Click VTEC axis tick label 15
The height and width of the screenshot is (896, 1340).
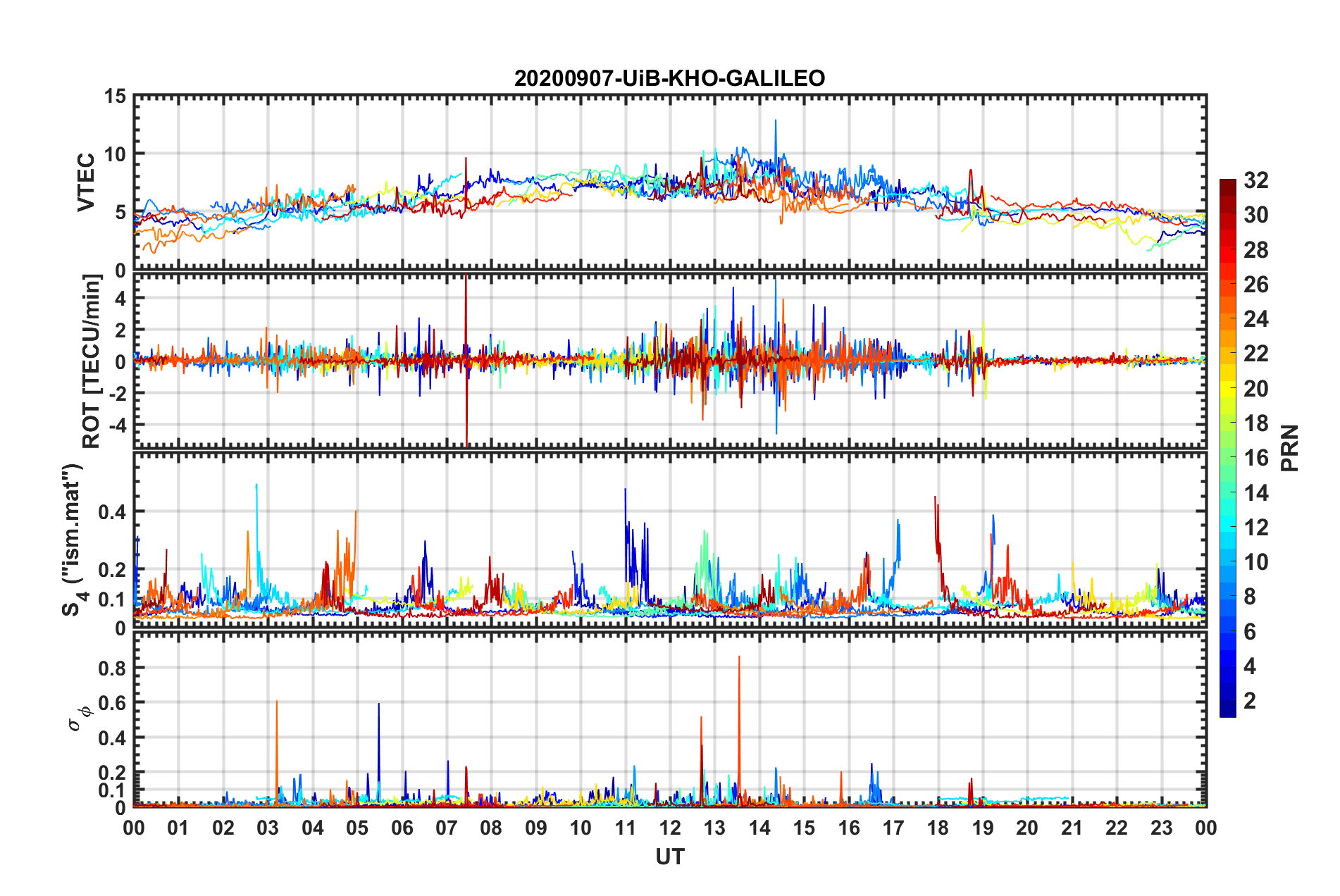[115, 96]
